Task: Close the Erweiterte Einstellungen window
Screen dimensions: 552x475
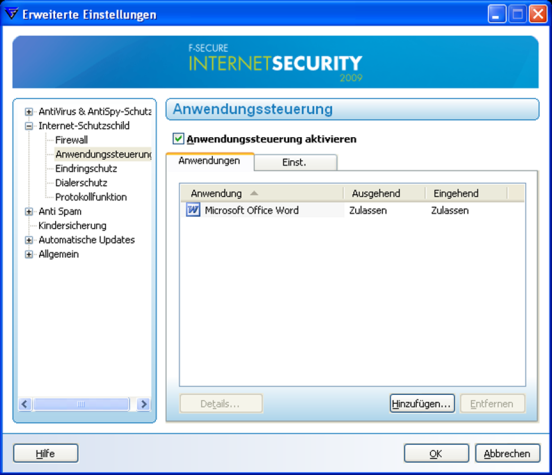Action: point(538,14)
